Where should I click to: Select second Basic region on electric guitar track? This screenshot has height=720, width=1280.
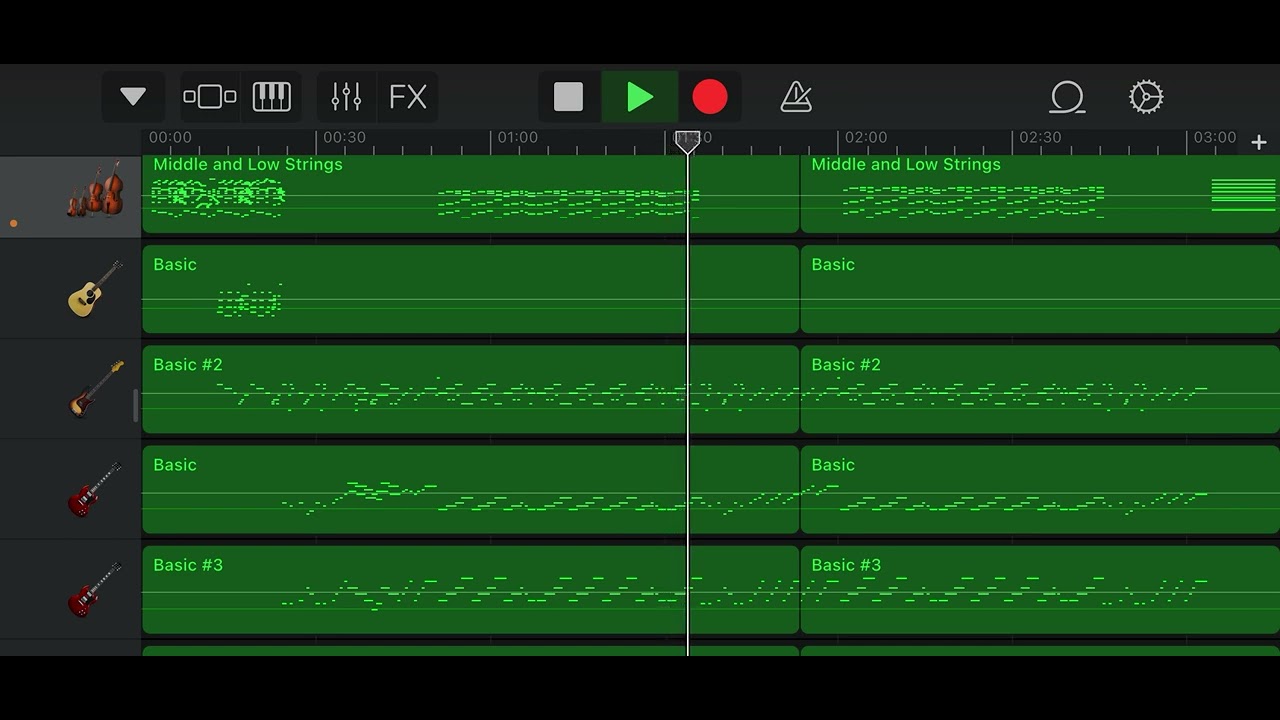coord(1040,489)
